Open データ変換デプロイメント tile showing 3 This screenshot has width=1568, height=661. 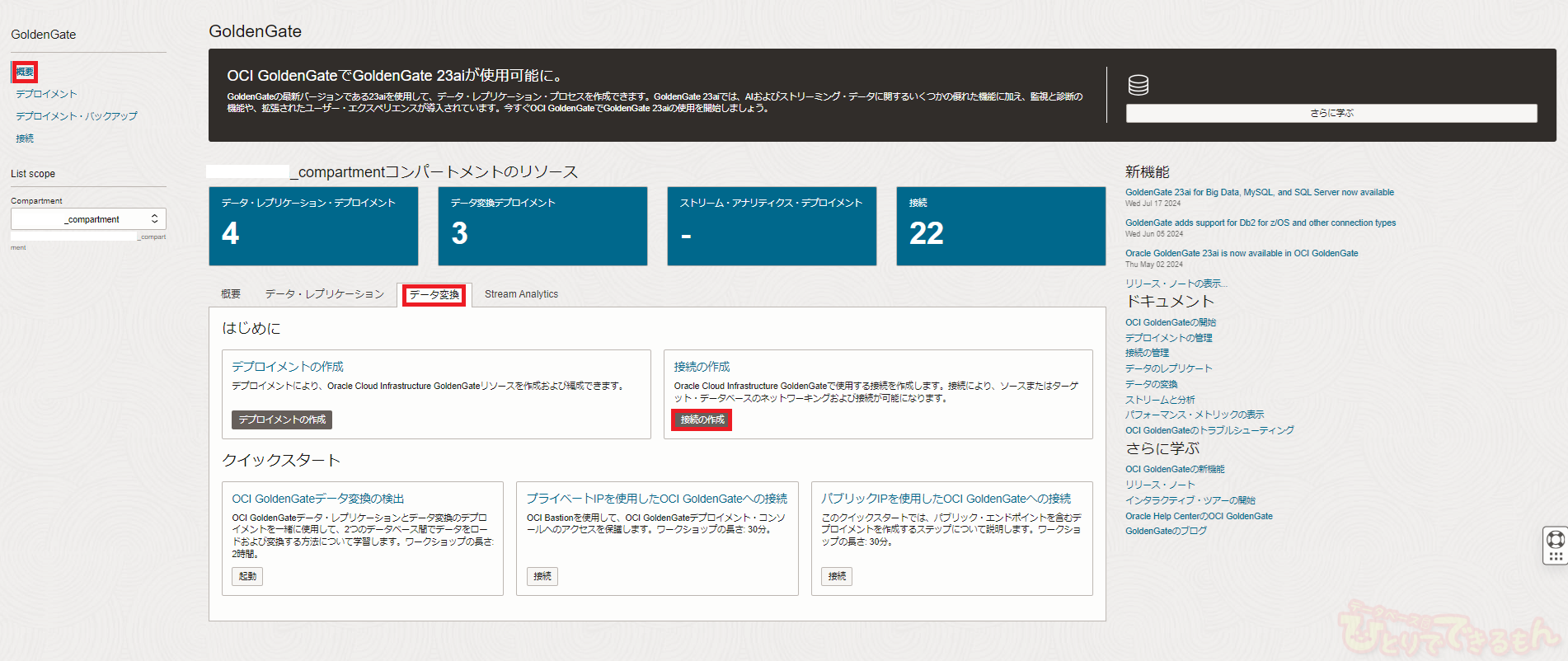coord(542,226)
